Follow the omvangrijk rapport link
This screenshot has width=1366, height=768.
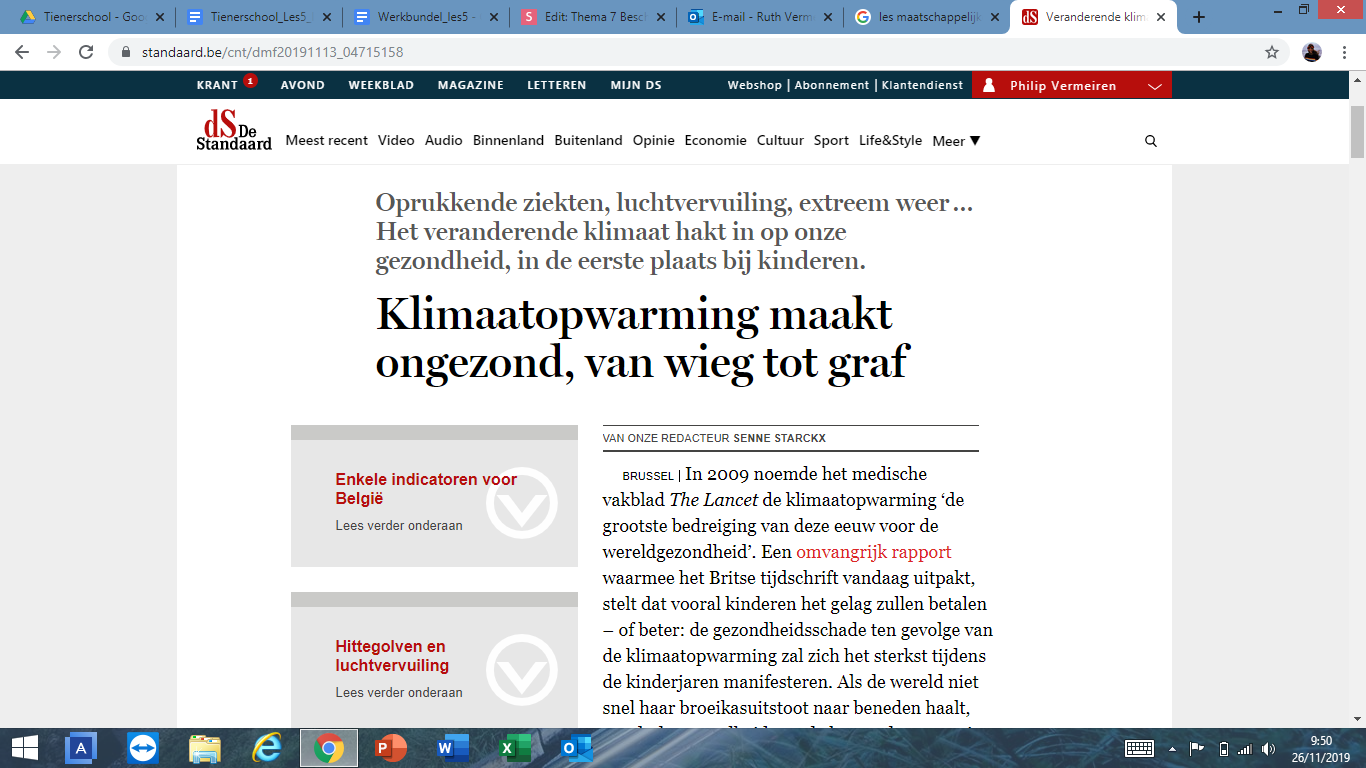pyautogui.click(x=874, y=552)
